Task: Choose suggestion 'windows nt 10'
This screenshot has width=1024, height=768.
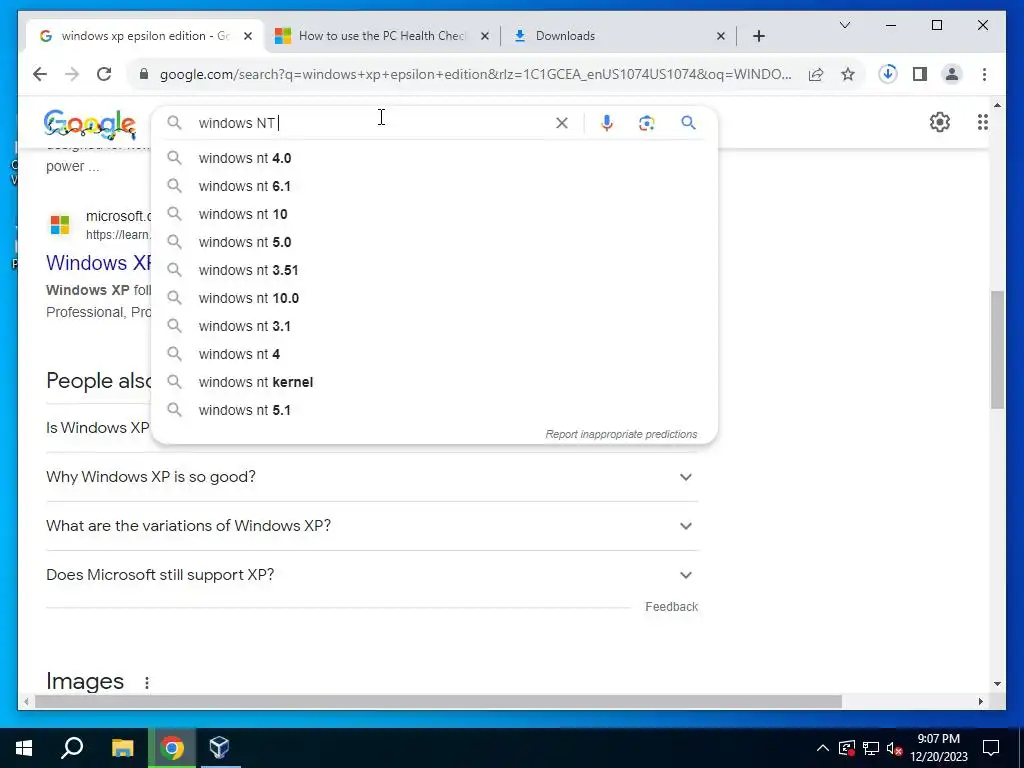Action: (x=434, y=214)
